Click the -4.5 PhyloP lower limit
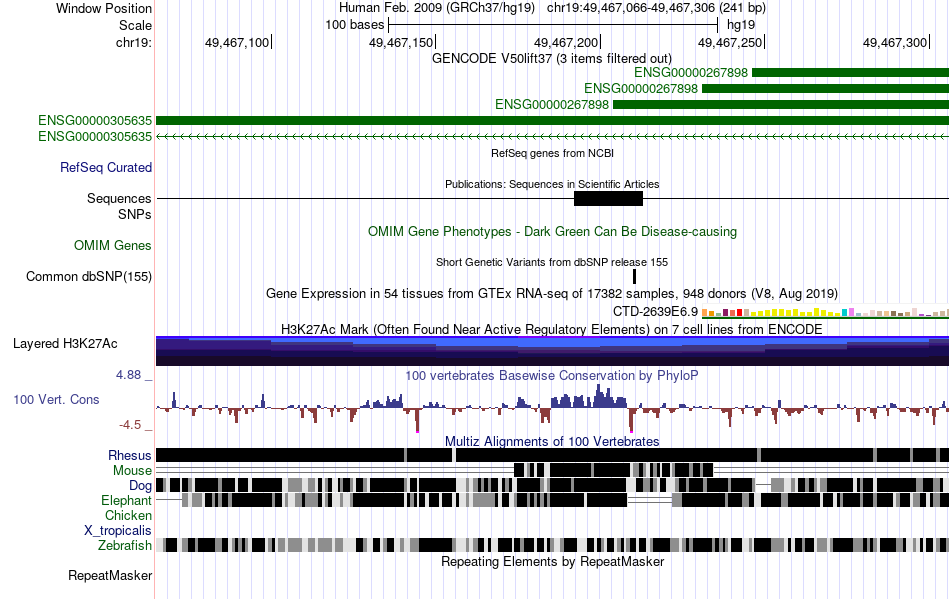This screenshot has width=950, height=599. pos(130,425)
